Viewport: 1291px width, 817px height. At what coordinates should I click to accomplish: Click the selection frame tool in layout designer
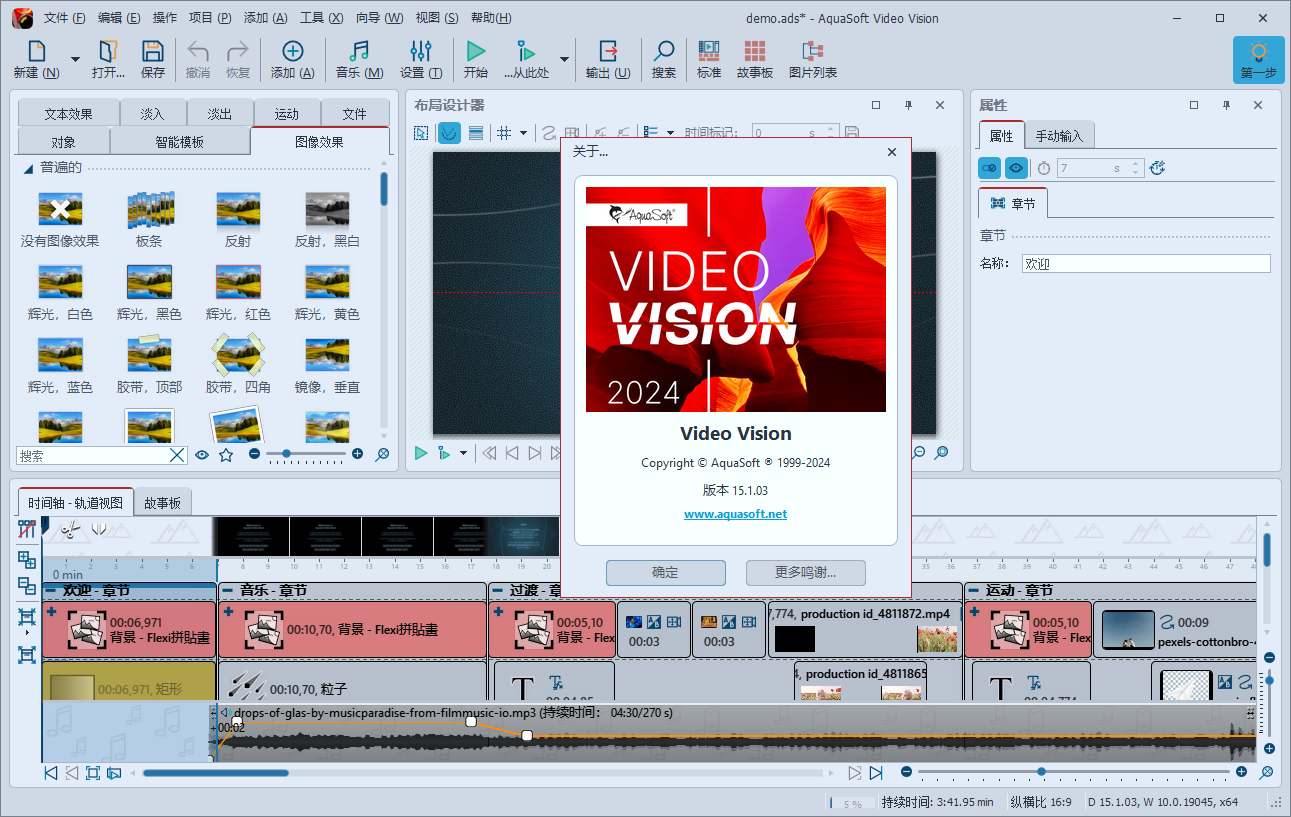[422, 133]
